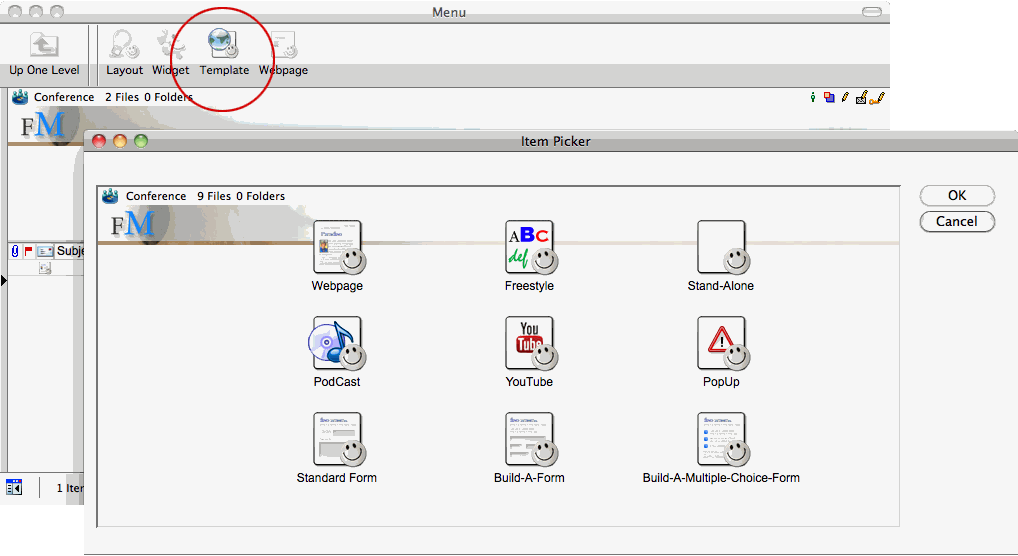The image size is (1018, 556).
Task: Click the black disclosure triangle at left edge
Action: [4, 281]
